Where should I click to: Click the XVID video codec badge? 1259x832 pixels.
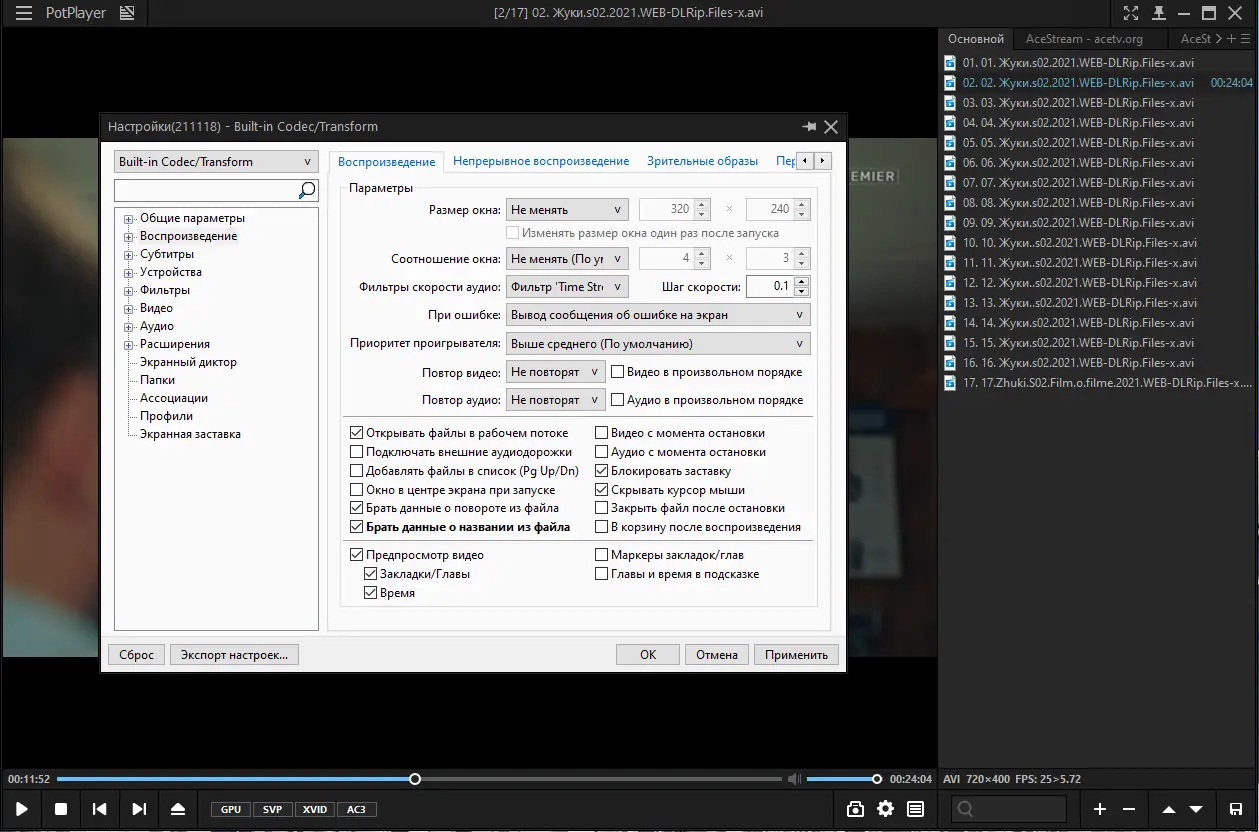tap(315, 810)
